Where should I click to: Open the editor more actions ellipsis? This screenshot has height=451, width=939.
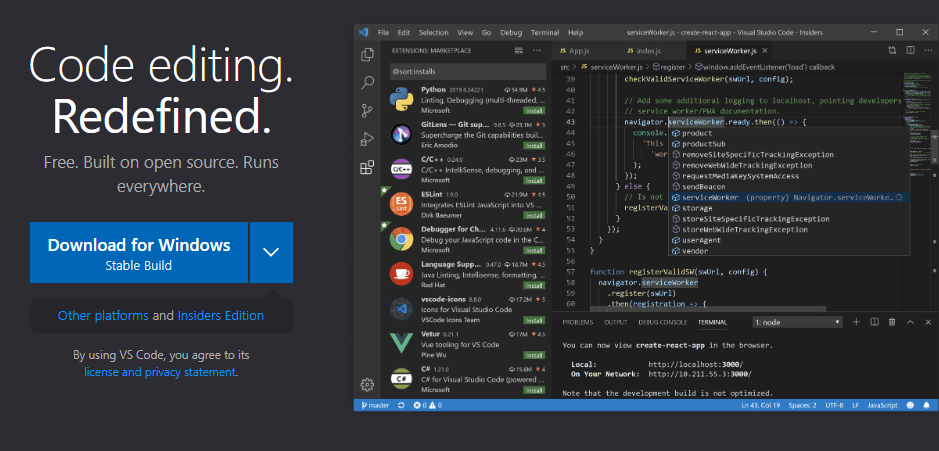928,50
